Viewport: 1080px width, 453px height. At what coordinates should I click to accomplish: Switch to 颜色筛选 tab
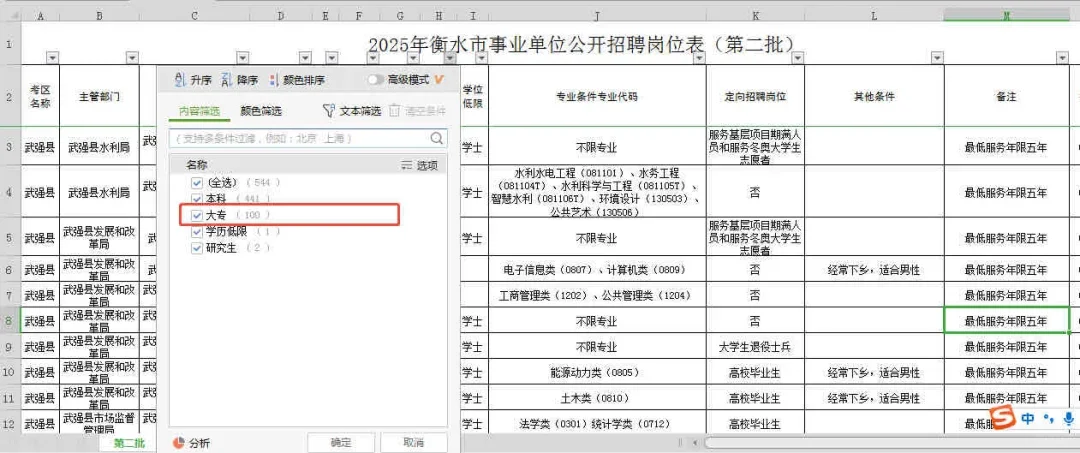[261, 111]
